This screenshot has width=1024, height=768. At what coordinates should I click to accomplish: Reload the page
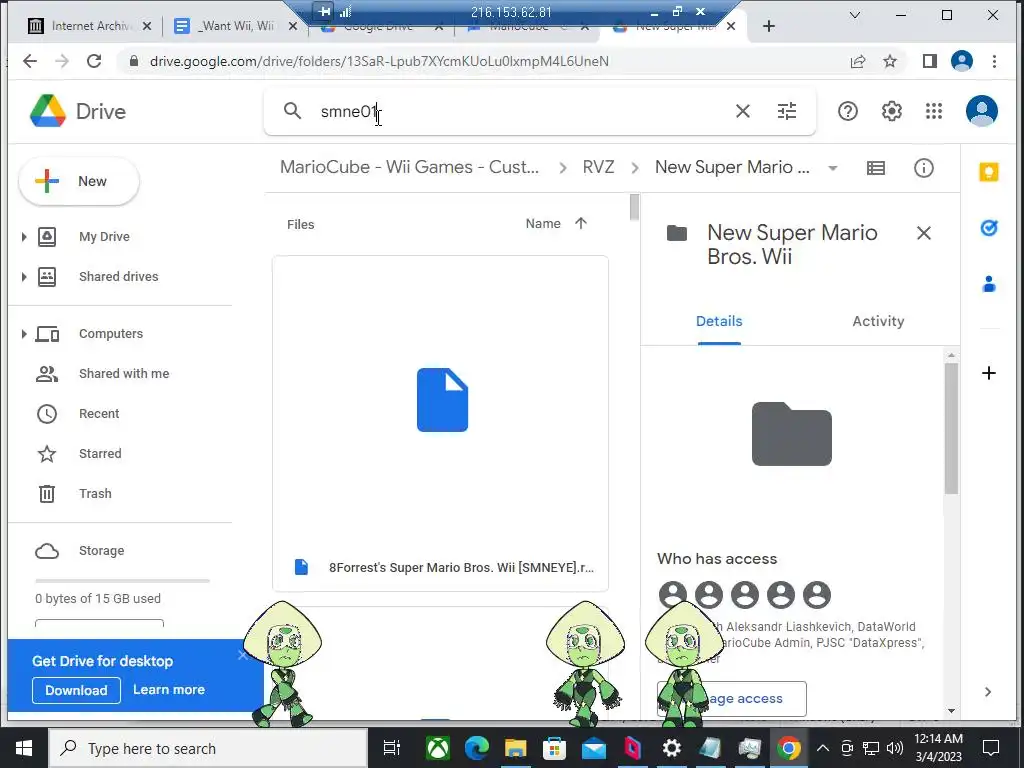pyautogui.click(x=94, y=61)
